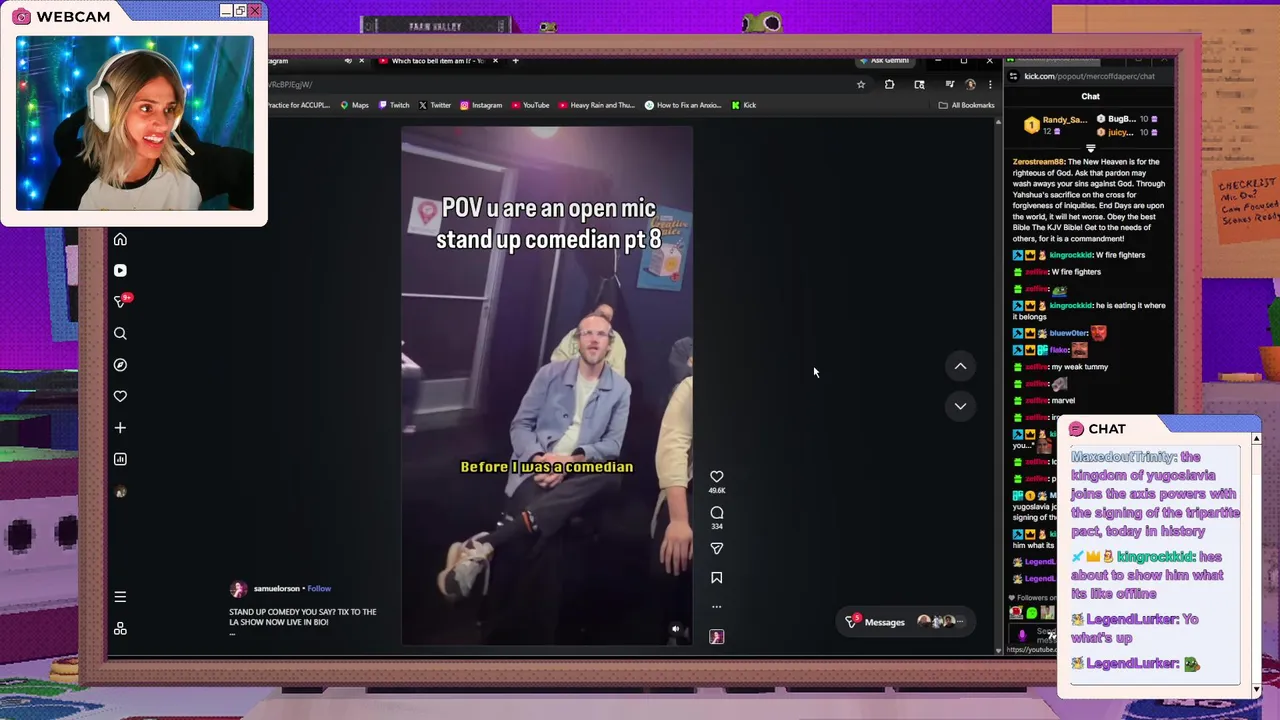This screenshot has width=1280, height=720.
Task: Open reel three-dot more options
Action: click(716, 607)
